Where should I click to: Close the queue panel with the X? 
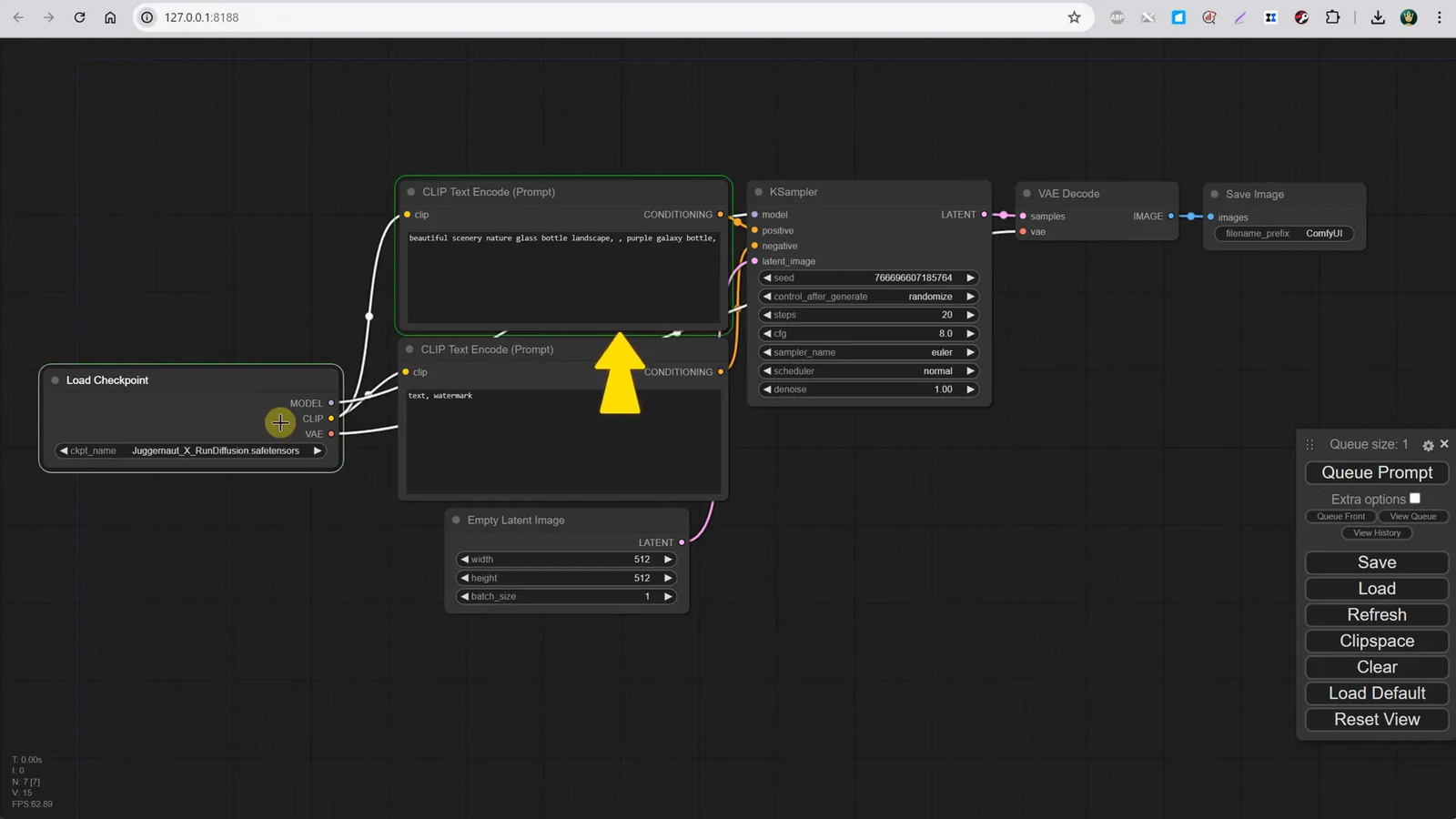point(1444,444)
